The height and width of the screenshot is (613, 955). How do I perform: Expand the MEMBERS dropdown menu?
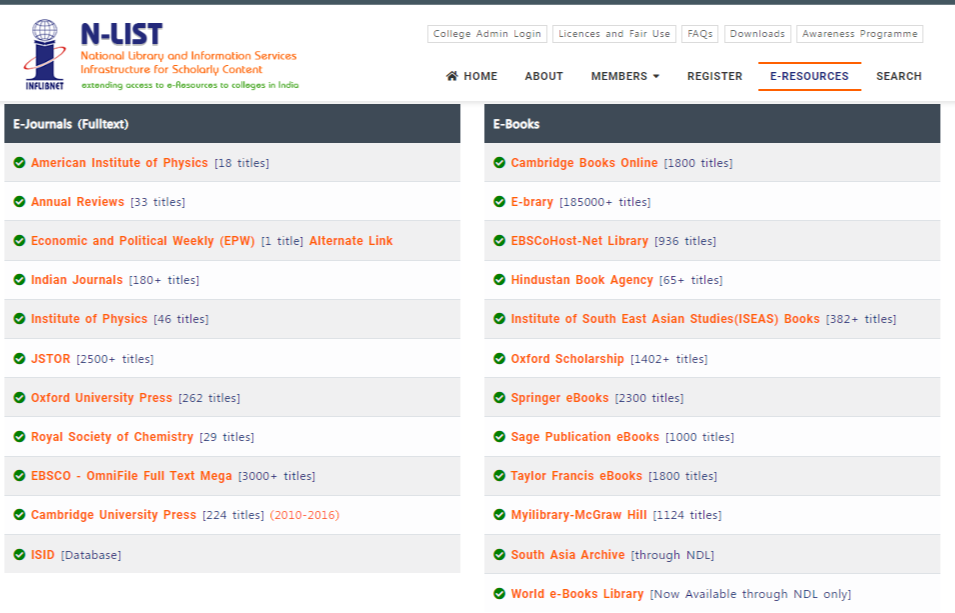click(x=625, y=76)
